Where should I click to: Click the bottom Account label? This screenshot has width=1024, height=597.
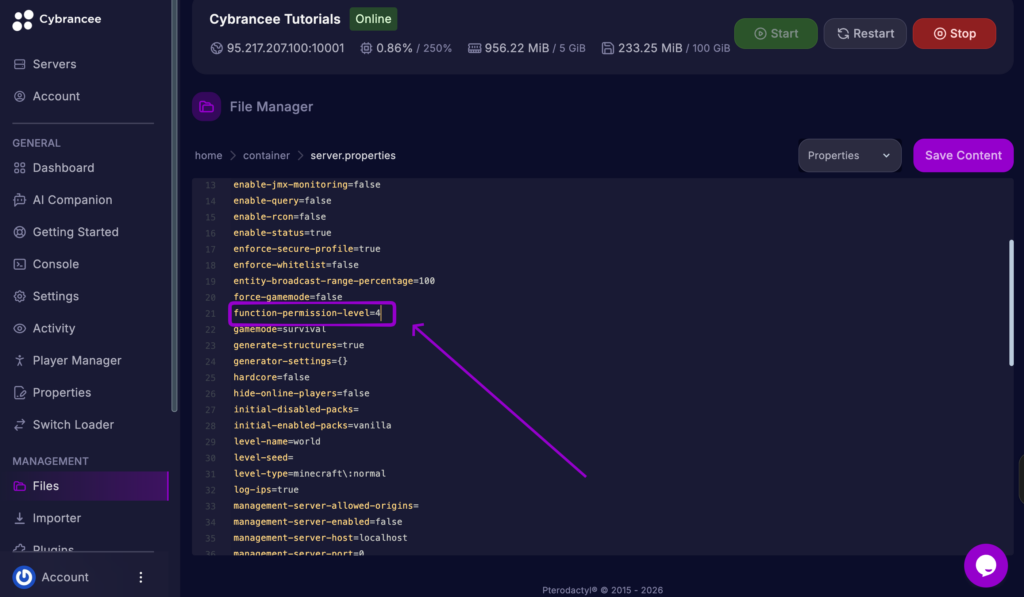(65, 577)
